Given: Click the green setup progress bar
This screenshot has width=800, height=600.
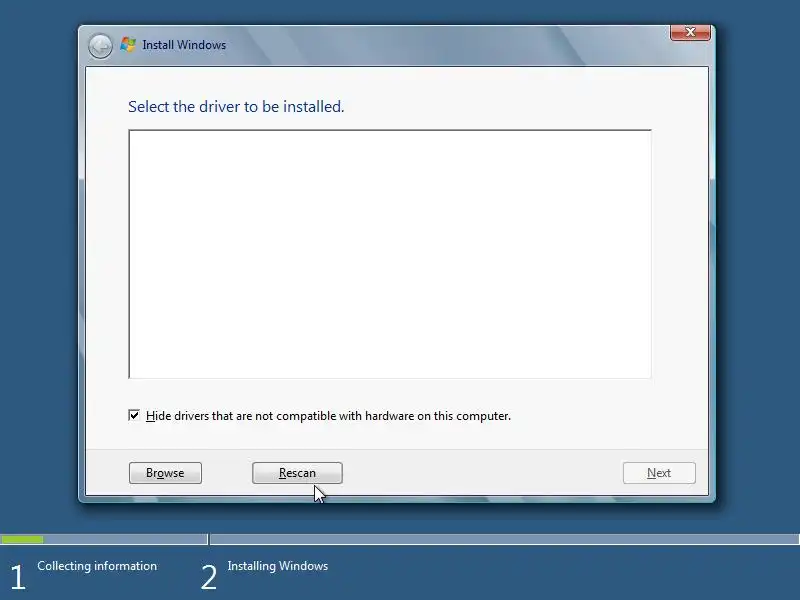Looking at the screenshot, I should coord(22,539).
